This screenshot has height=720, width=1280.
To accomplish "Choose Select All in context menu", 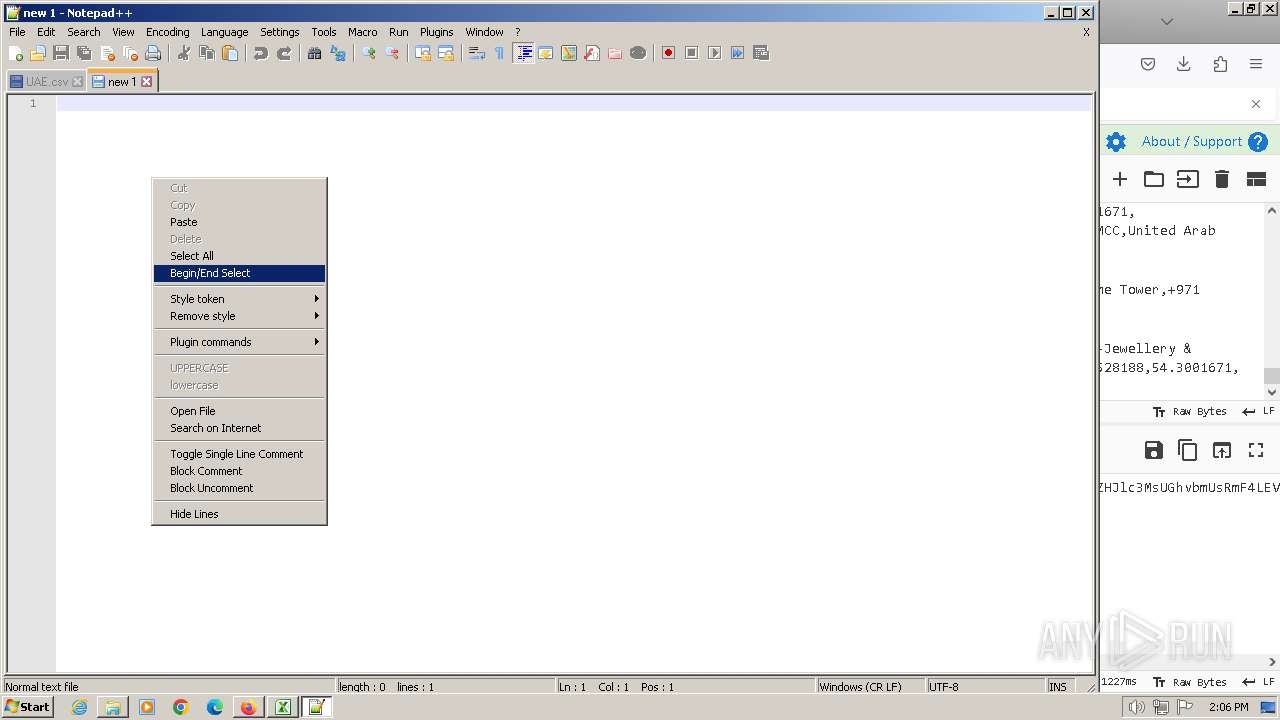I will [239, 256].
